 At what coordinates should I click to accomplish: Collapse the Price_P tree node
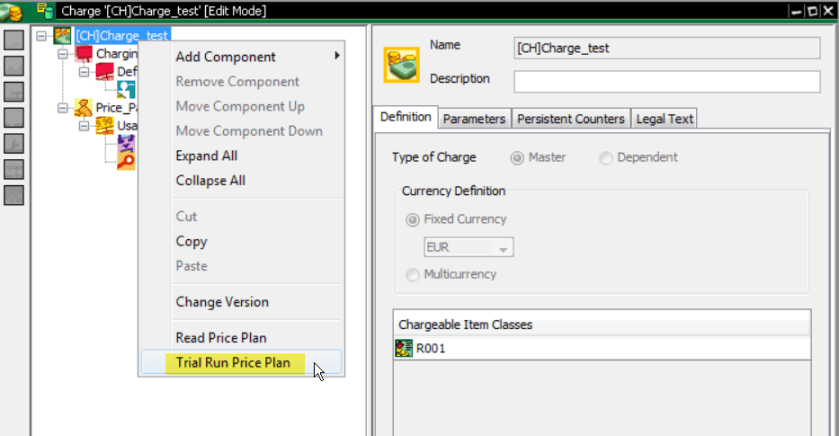point(63,108)
